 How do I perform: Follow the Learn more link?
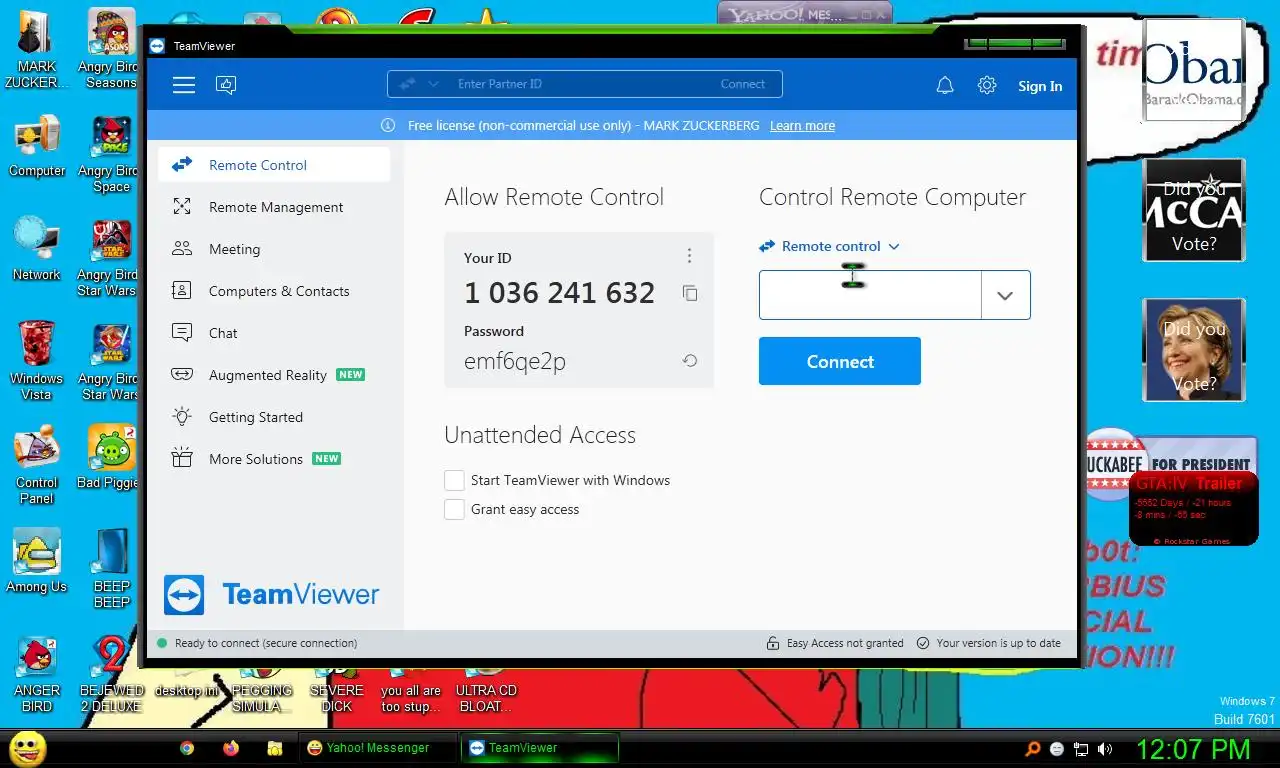[802, 125]
